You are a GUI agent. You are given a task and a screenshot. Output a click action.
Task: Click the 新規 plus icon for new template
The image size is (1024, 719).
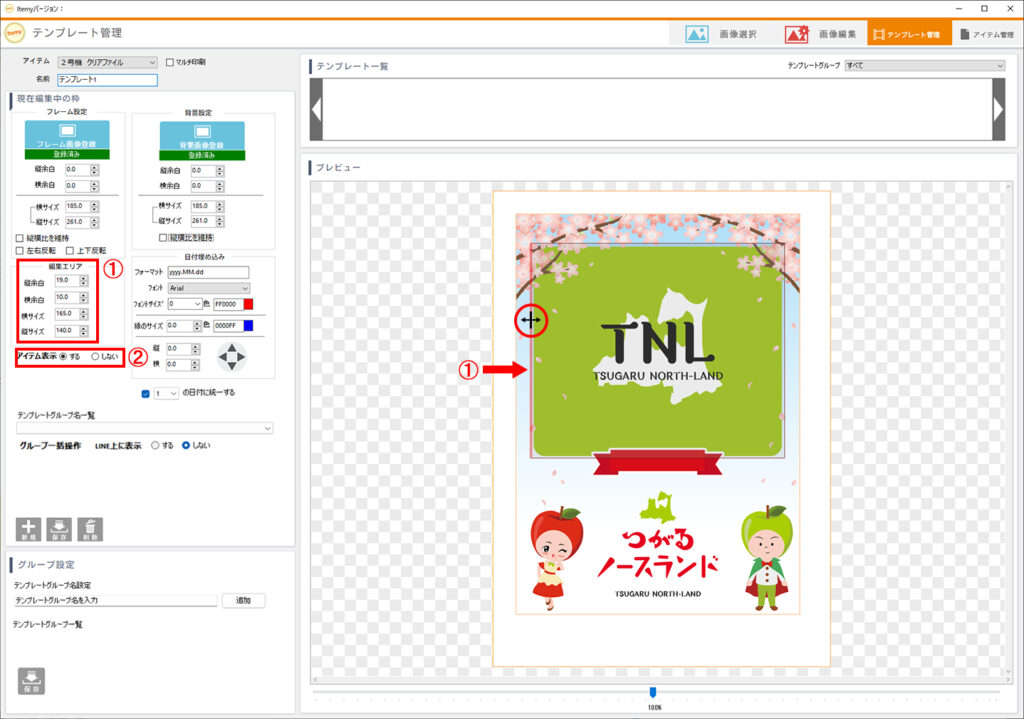tap(29, 529)
